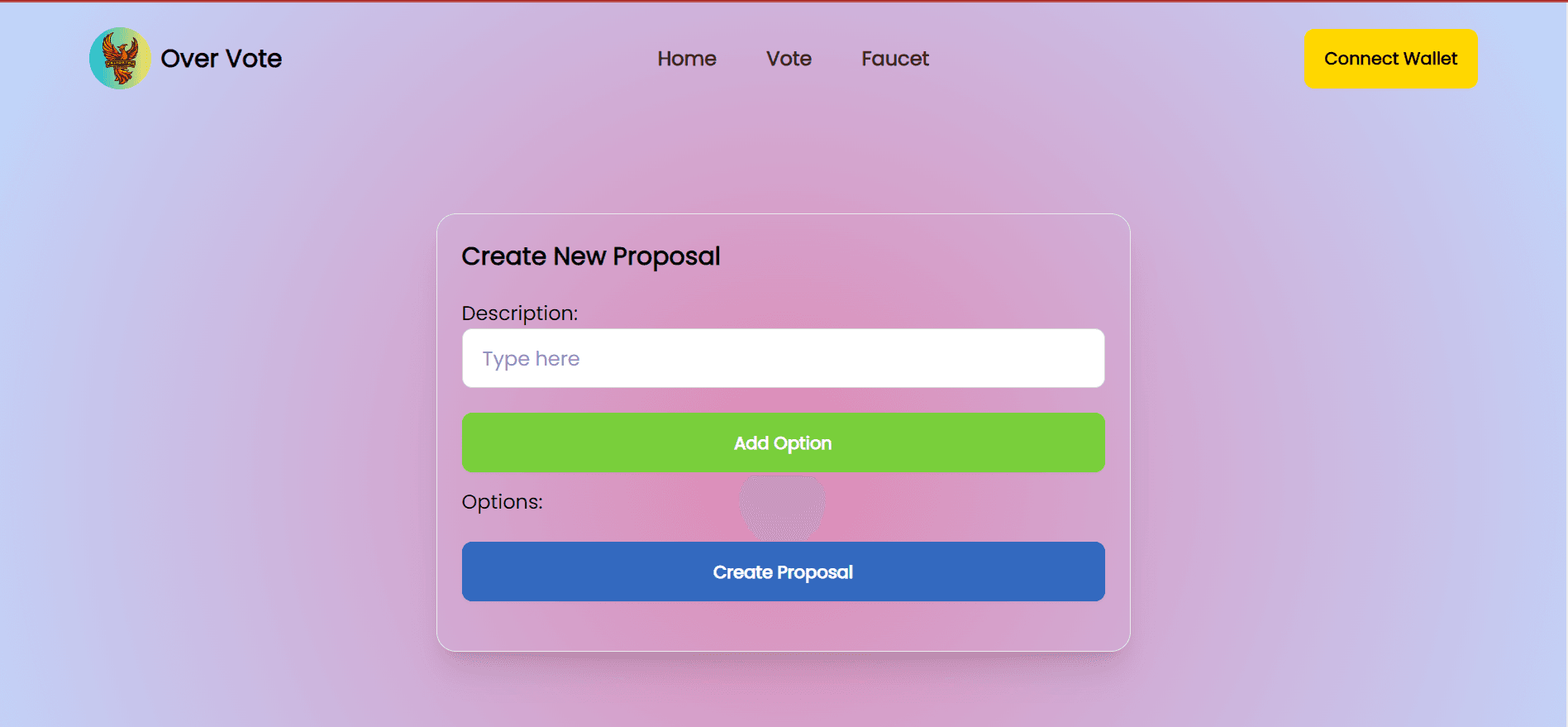Viewport: 1568px width, 727px height.
Task: Click the circular ripple beside Options
Action: point(783,506)
